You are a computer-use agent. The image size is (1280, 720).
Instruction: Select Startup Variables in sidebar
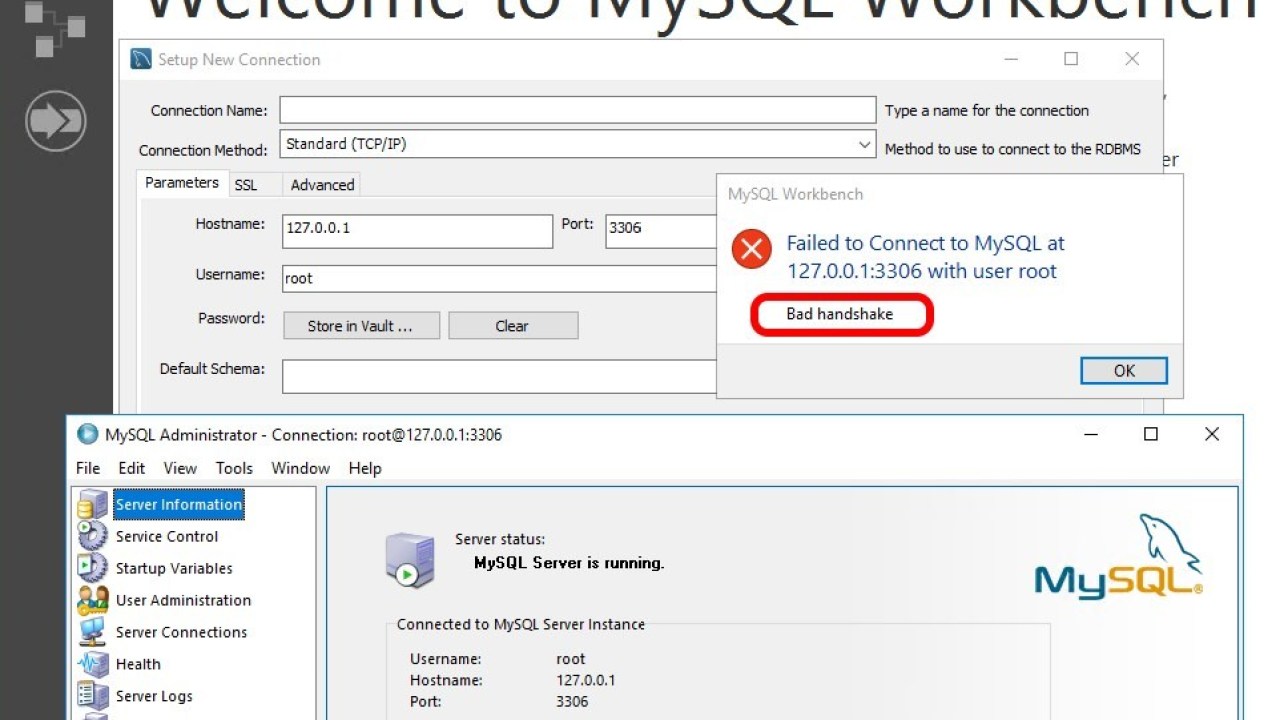pos(174,568)
